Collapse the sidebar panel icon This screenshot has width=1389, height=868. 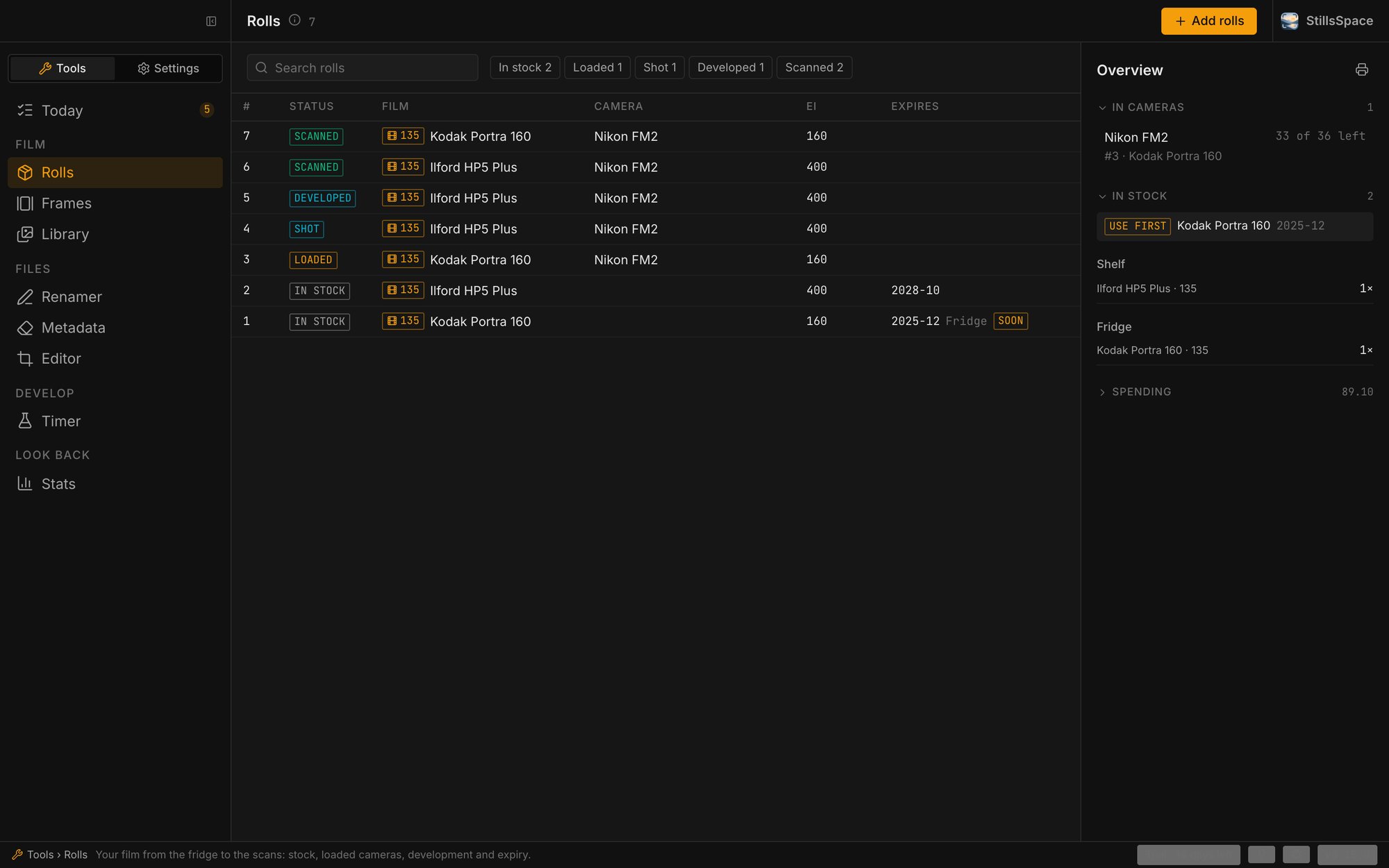click(x=211, y=22)
